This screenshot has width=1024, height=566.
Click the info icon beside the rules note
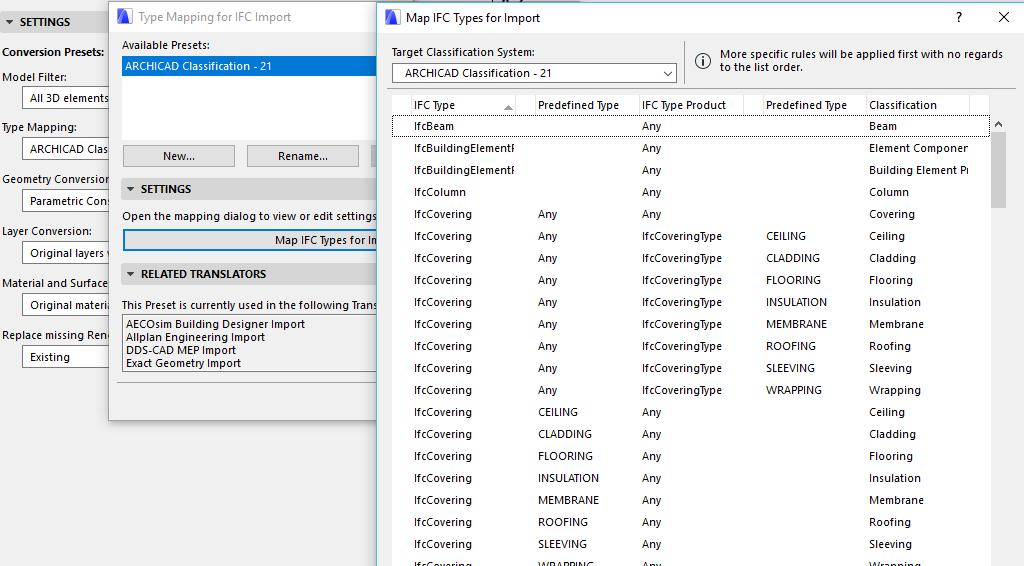point(703,61)
